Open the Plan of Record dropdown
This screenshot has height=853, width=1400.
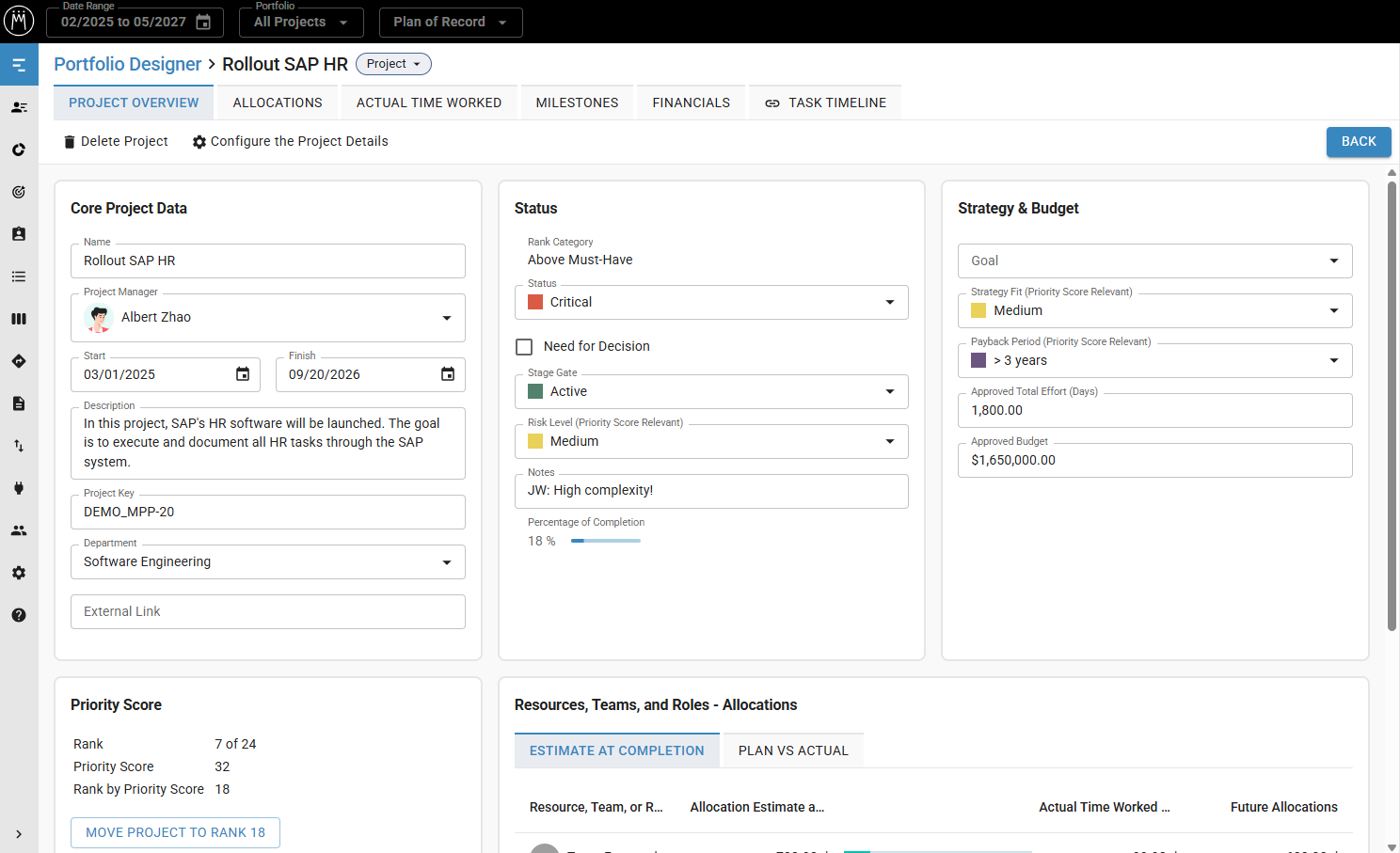click(x=451, y=22)
